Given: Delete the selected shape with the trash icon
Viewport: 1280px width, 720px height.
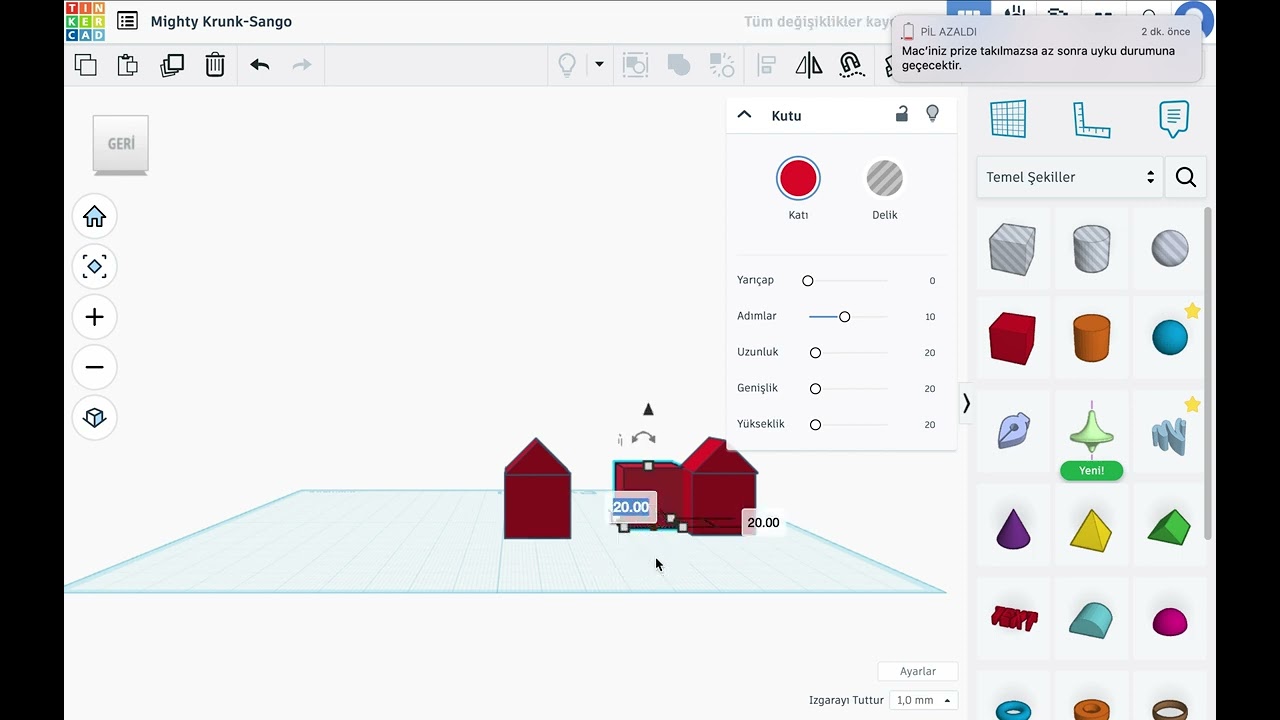Looking at the screenshot, I should (215, 65).
